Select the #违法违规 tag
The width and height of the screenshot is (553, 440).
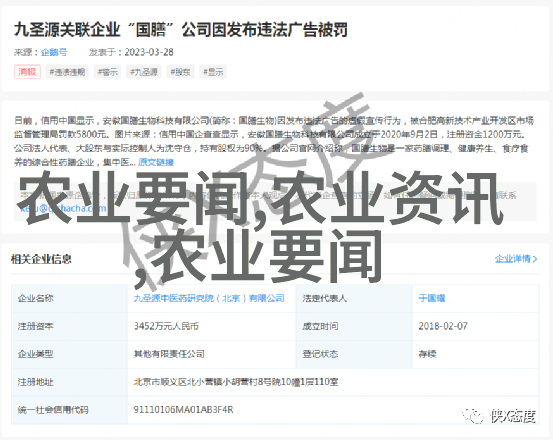click(67, 72)
